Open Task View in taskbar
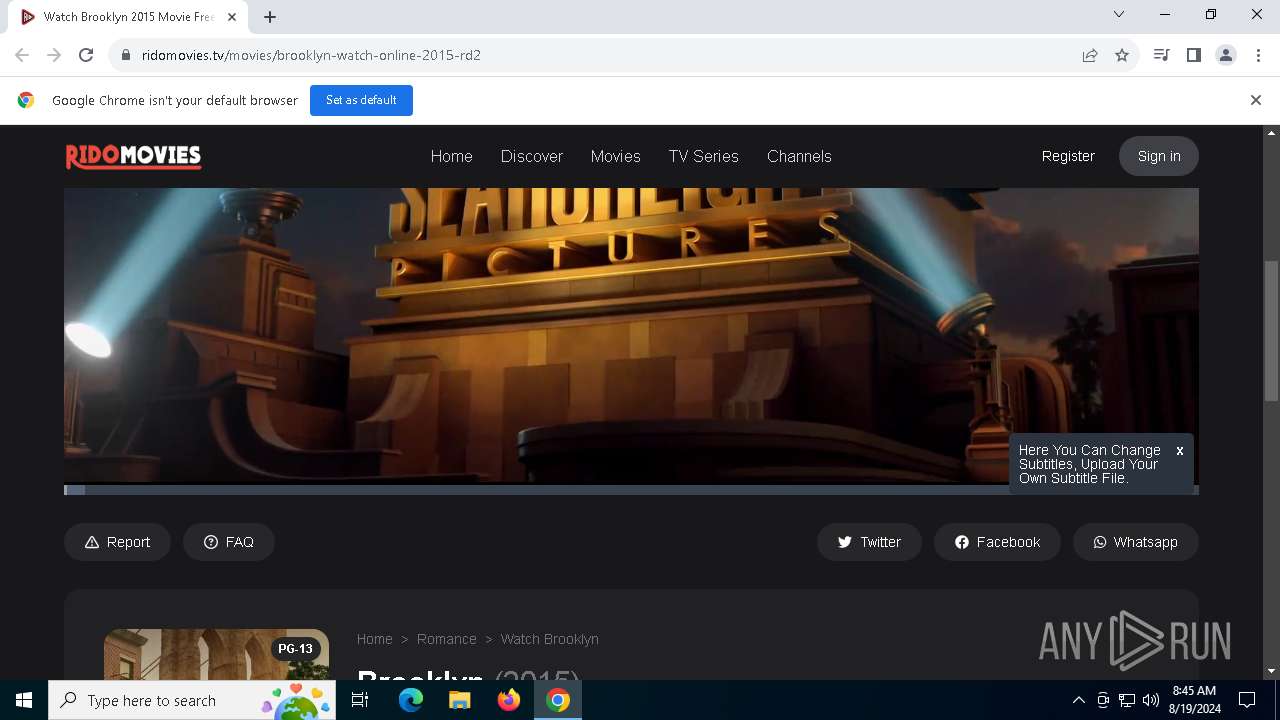This screenshot has height=720, width=1280. 360,700
